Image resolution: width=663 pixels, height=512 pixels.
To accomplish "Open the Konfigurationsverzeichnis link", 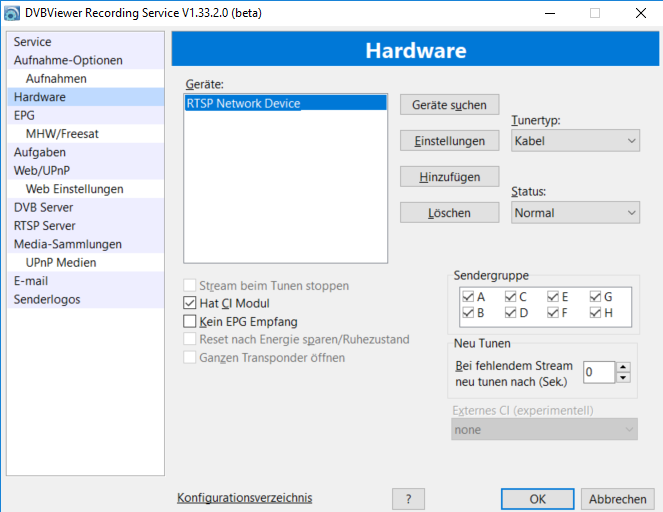I will [x=244, y=498].
